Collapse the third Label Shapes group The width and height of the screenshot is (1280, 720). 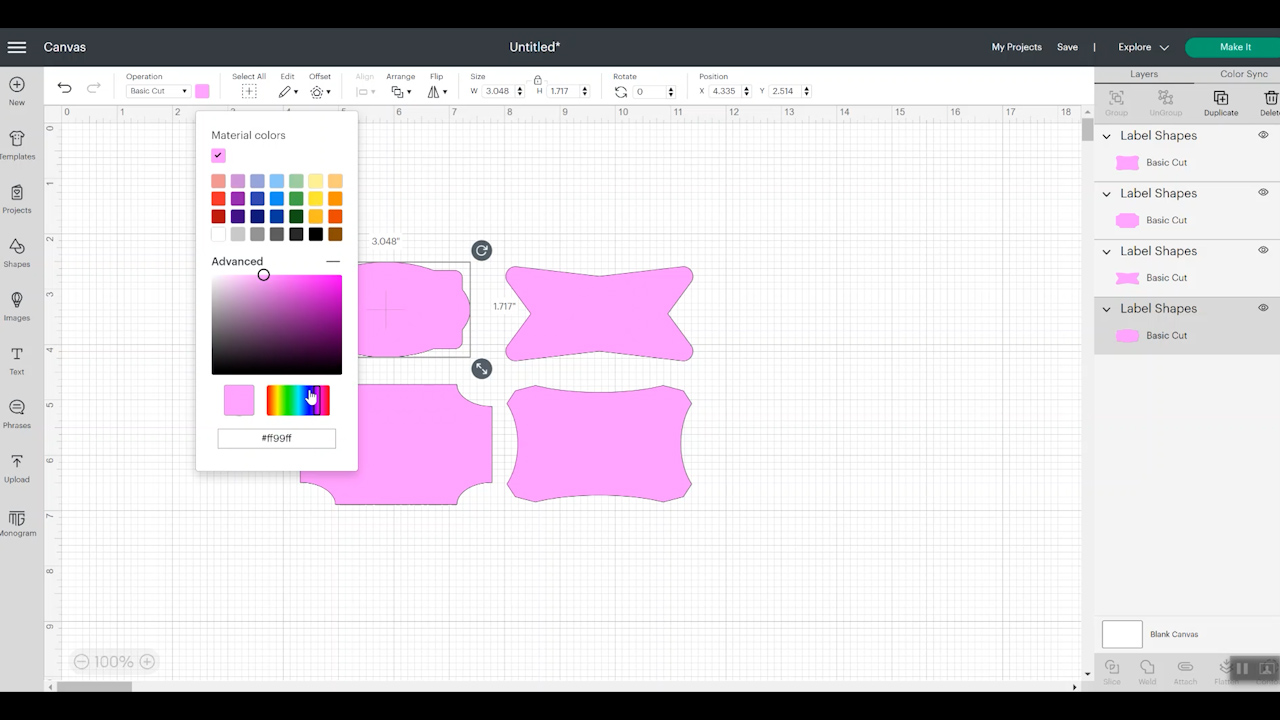click(x=1106, y=251)
